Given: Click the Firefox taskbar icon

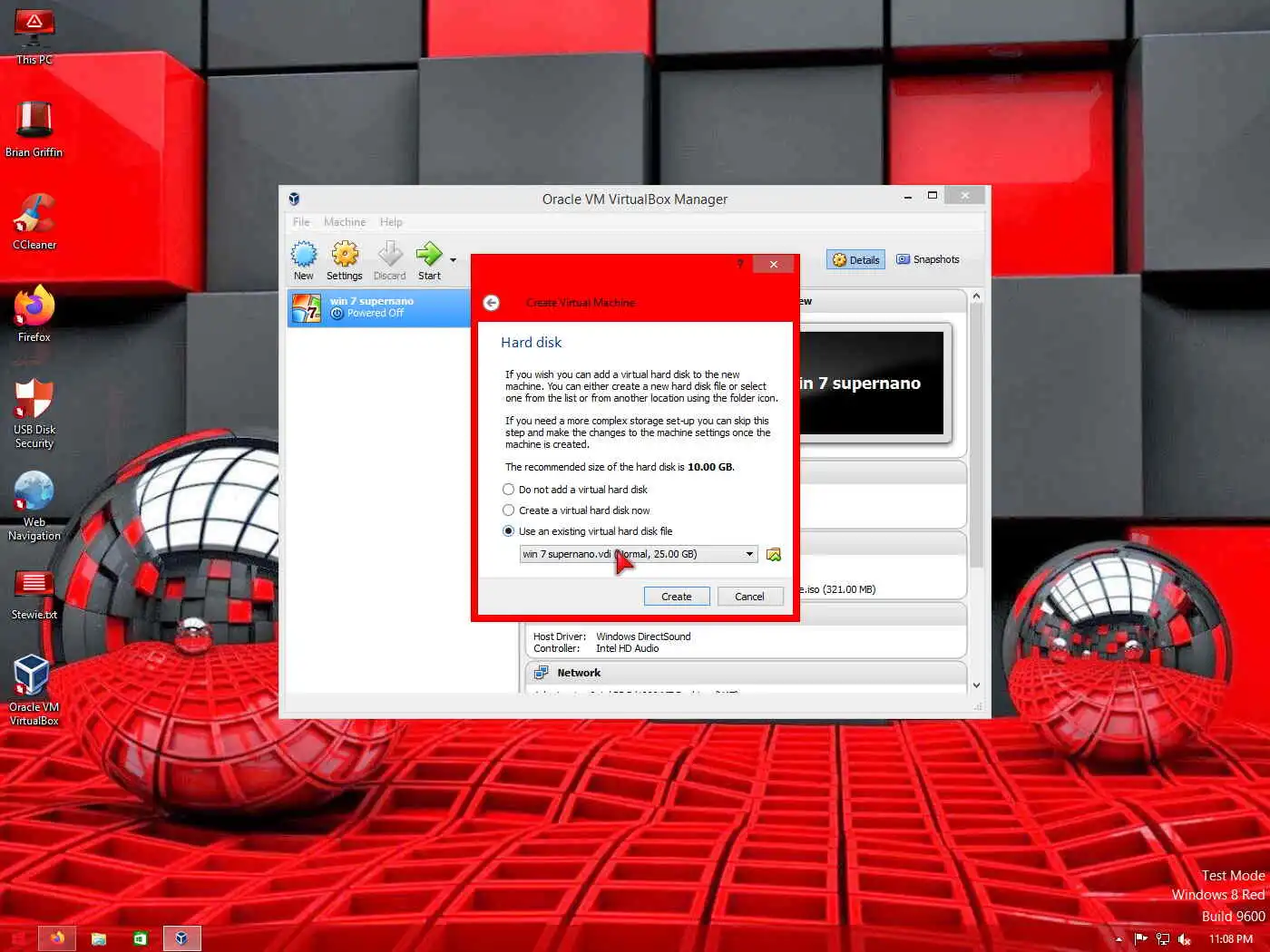Looking at the screenshot, I should [57, 938].
